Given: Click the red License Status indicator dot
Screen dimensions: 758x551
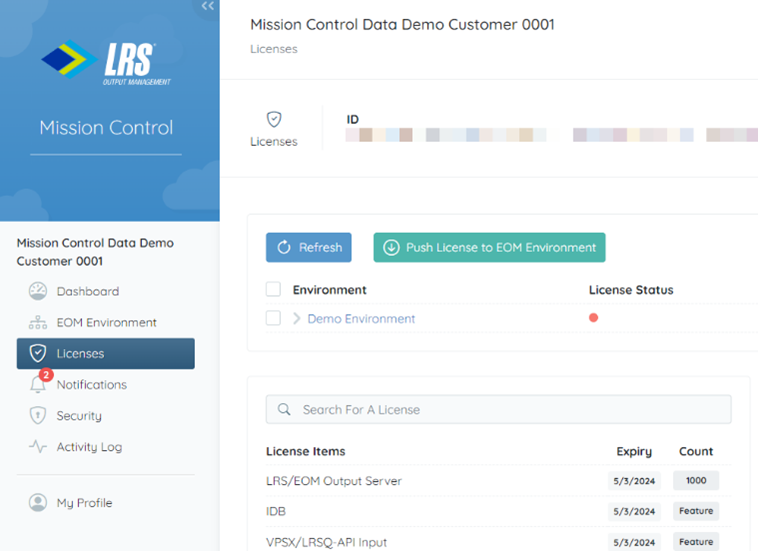Looking at the screenshot, I should (x=593, y=318).
